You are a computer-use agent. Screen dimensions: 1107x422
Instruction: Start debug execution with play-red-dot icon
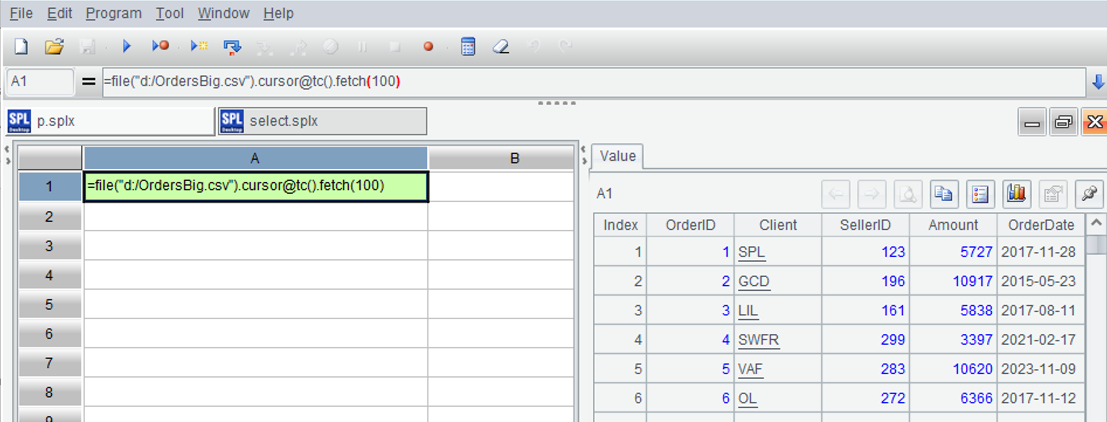(x=161, y=47)
